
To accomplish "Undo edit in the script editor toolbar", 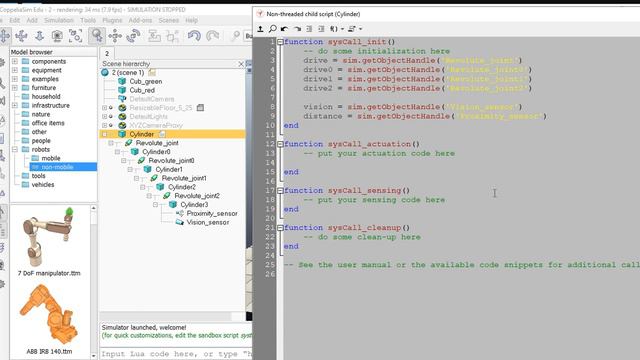I will [x=284, y=29].
